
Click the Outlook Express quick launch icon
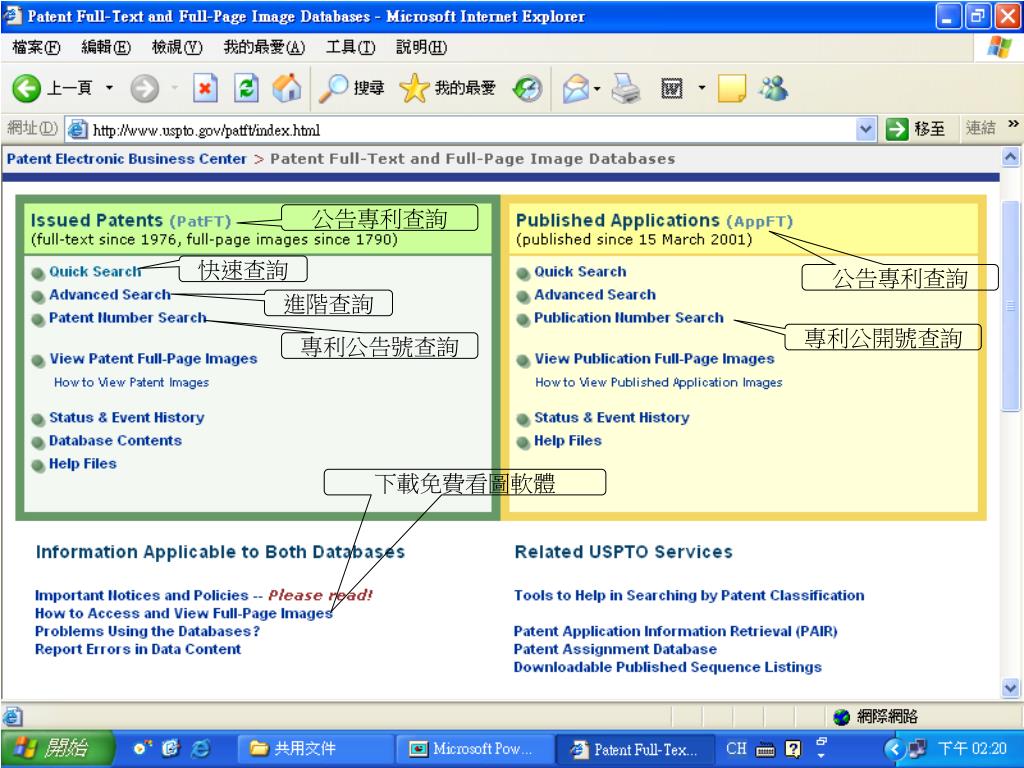click(170, 748)
